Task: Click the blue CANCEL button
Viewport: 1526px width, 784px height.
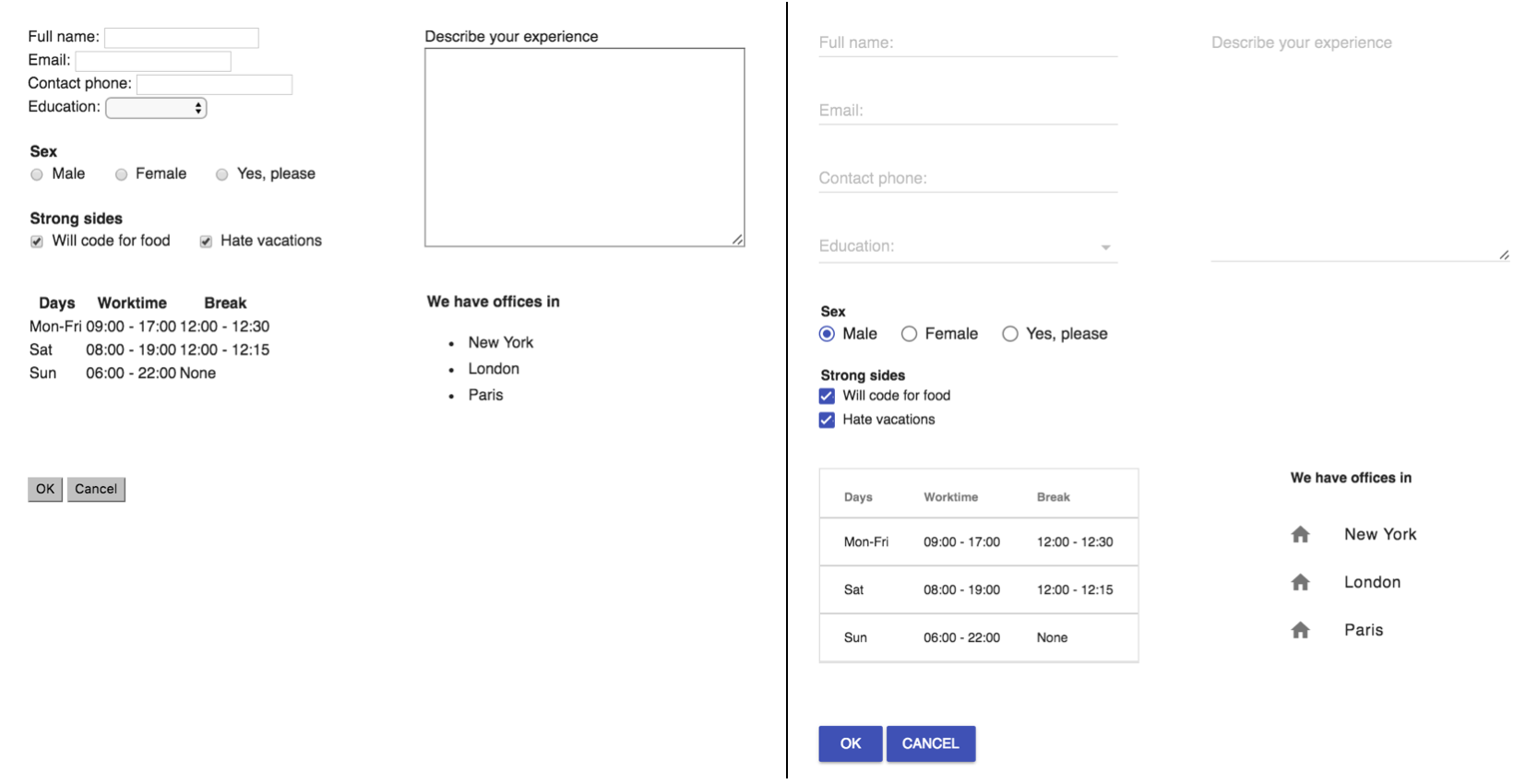Action: pyautogui.click(x=930, y=743)
